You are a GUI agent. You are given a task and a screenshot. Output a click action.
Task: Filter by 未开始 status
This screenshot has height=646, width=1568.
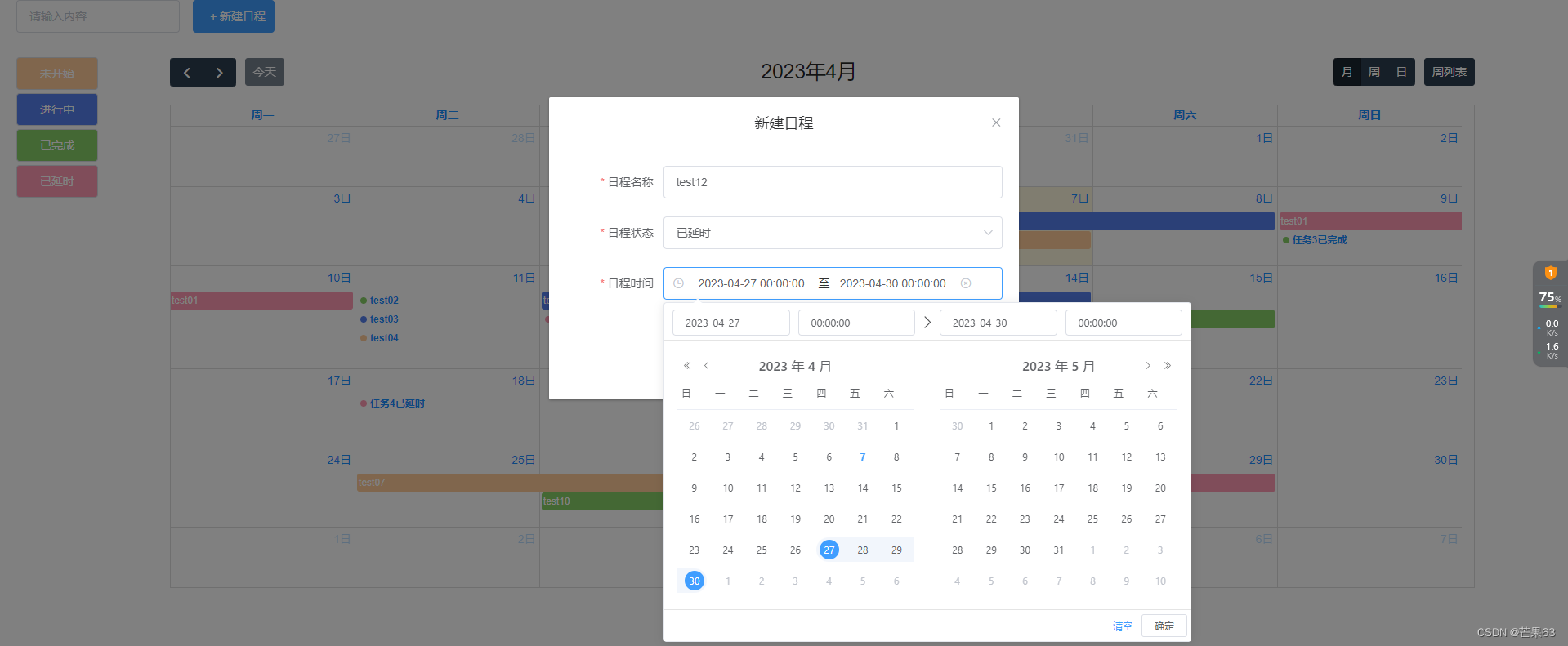(x=57, y=74)
